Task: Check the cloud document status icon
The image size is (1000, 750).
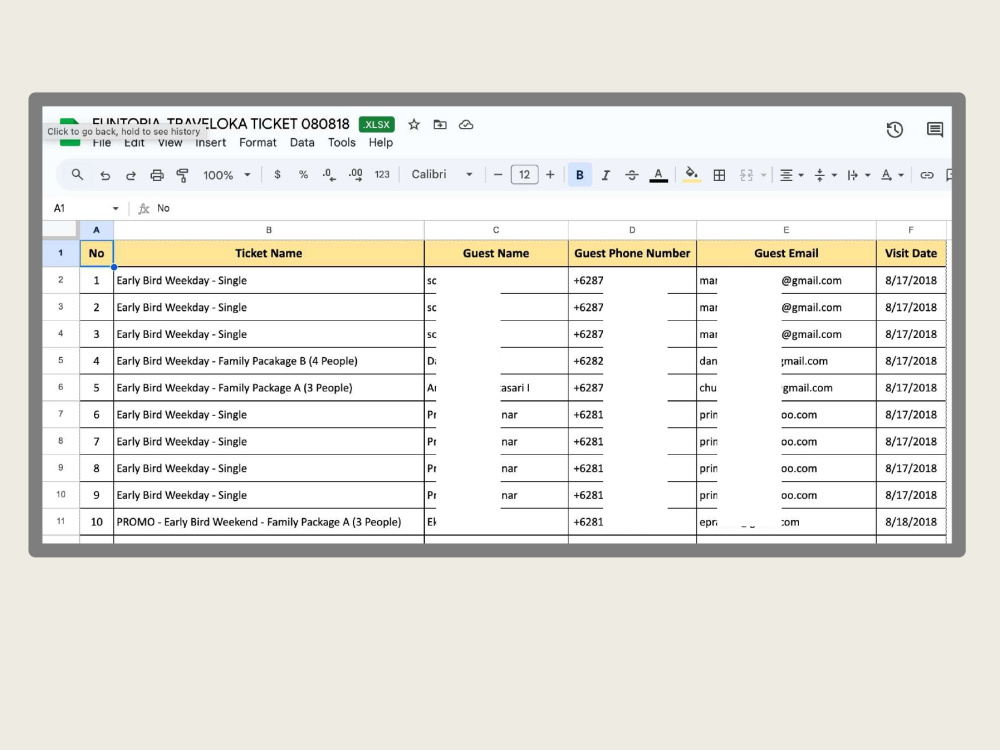Action: [466, 124]
